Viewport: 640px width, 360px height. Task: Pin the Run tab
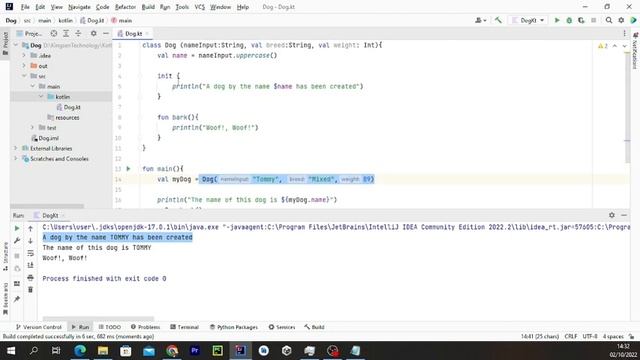(17, 299)
